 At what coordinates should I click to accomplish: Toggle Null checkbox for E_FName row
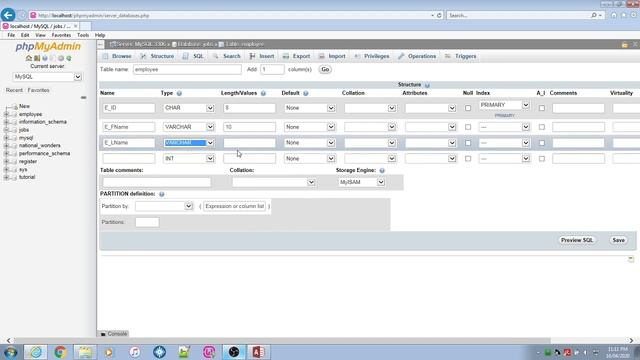[x=468, y=127]
